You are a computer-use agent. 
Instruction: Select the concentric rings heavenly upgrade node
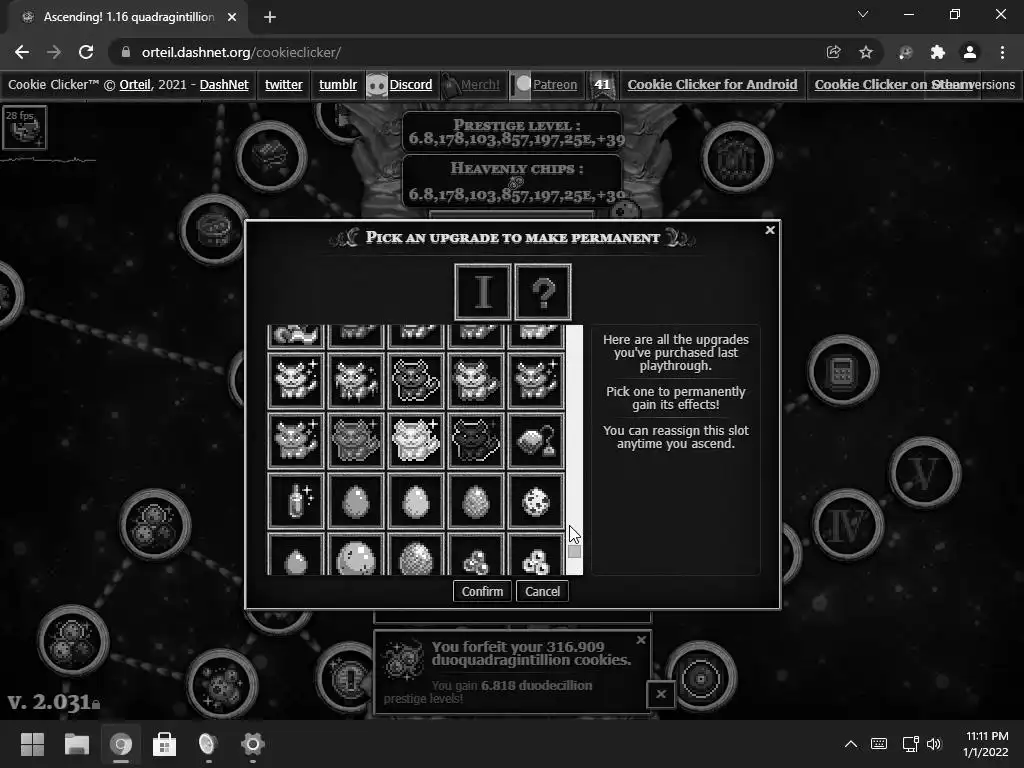[701, 678]
